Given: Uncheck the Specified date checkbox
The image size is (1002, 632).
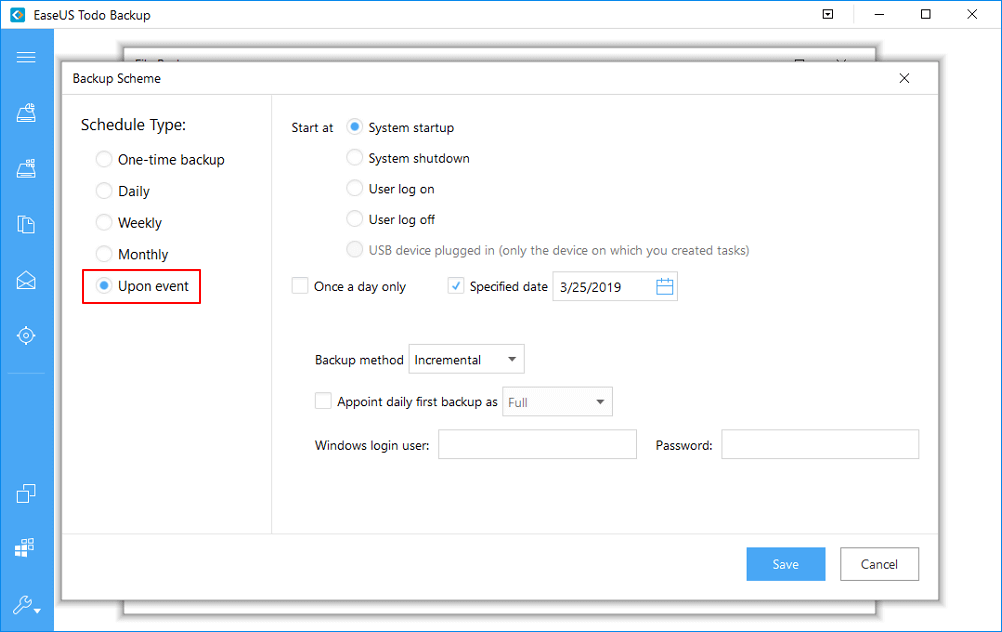Looking at the screenshot, I should (x=456, y=286).
